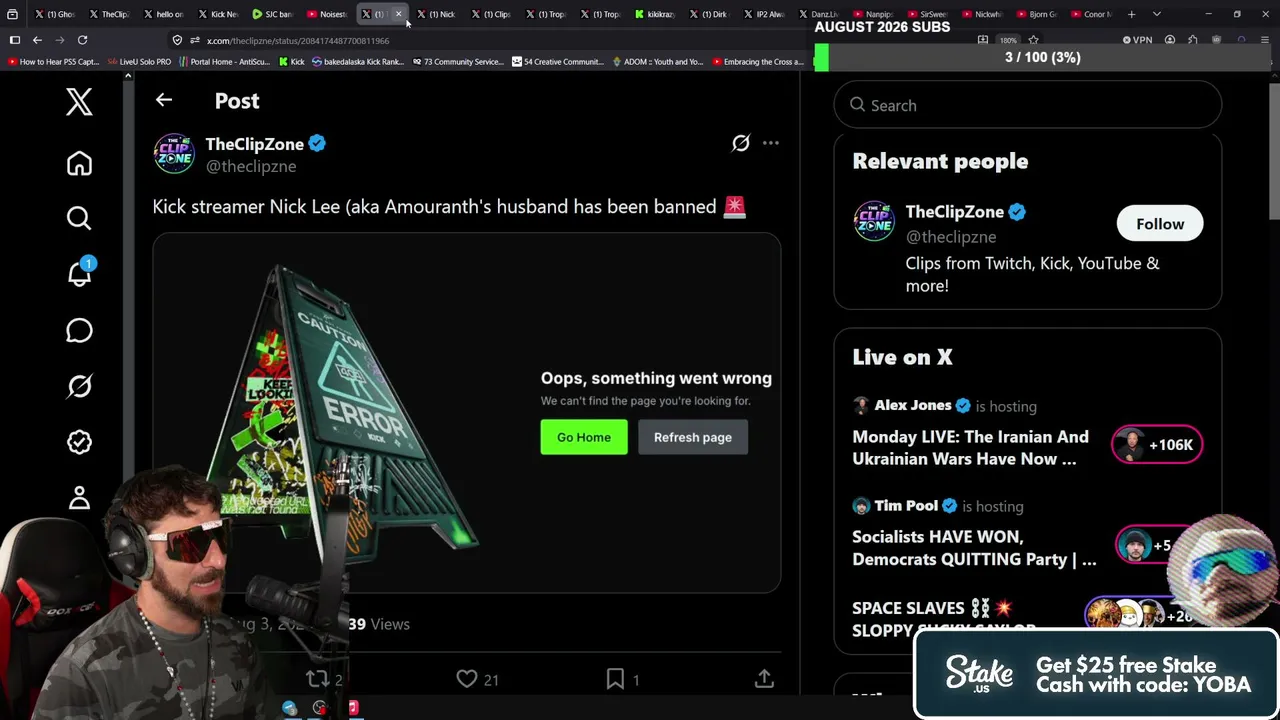Toggle the browser VPN button
The width and height of the screenshot is (1280, 720).
1137,40
